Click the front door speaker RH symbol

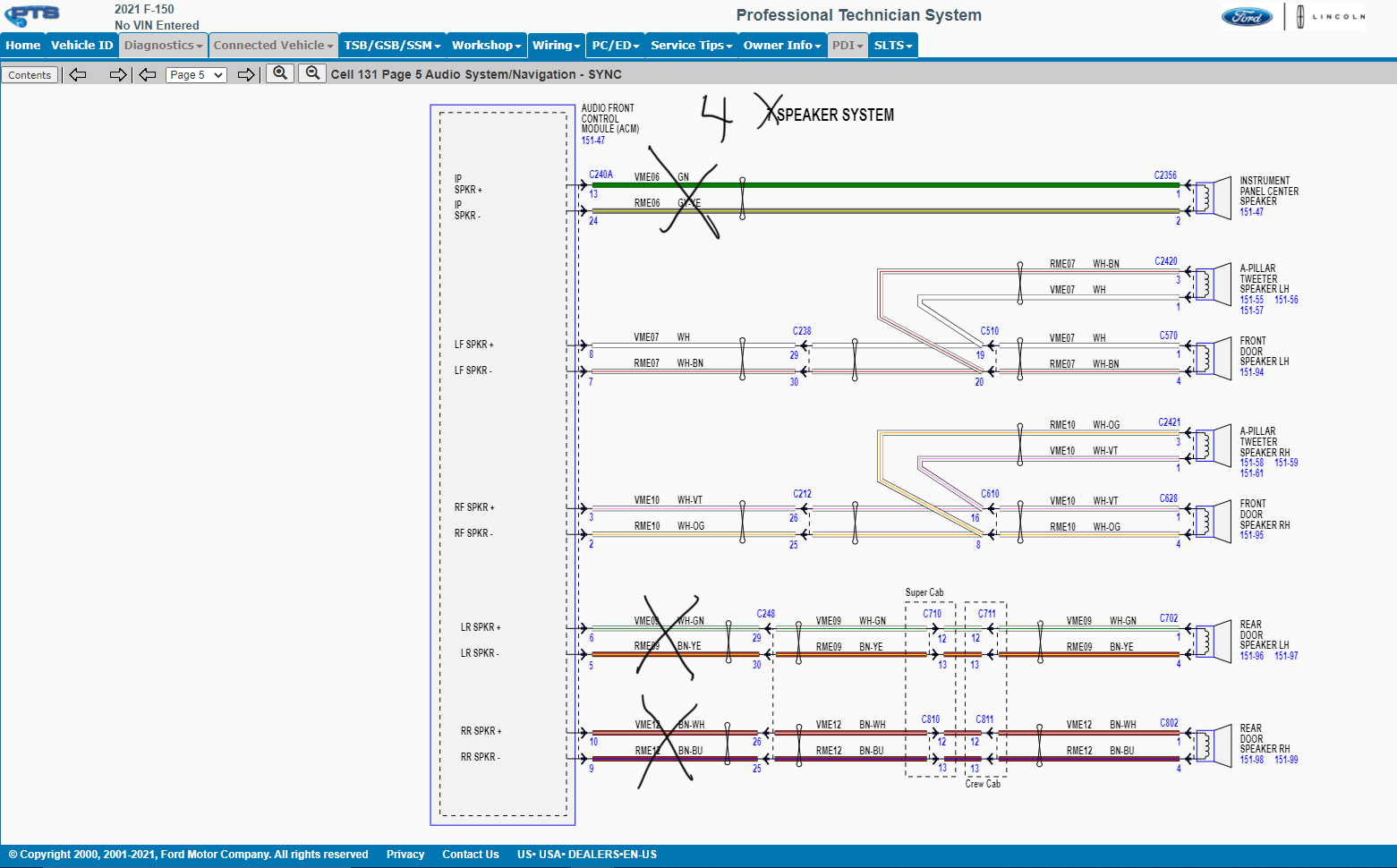(x=1214, y=521)
